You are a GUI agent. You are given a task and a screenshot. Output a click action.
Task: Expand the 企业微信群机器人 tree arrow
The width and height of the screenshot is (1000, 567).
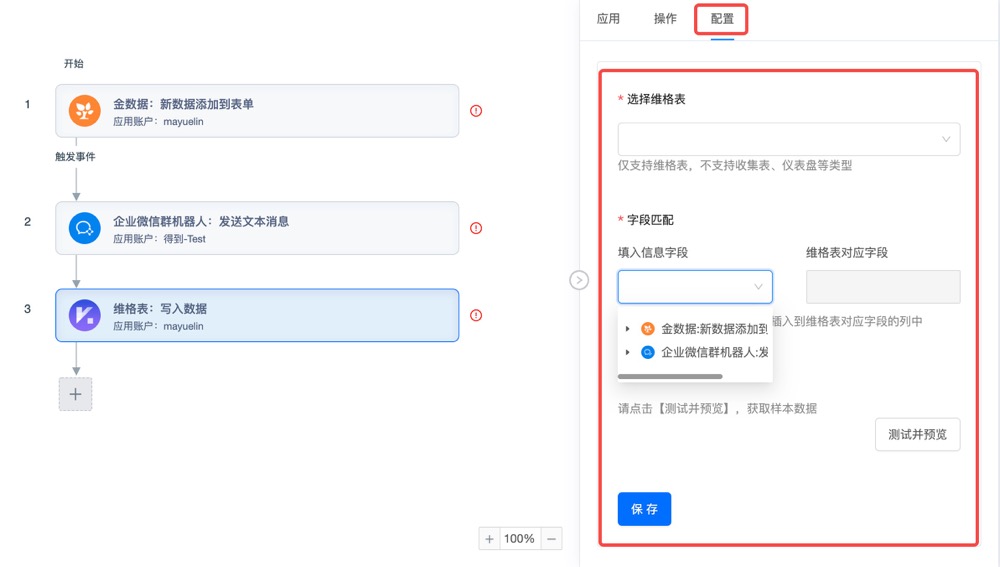[628, 352]
